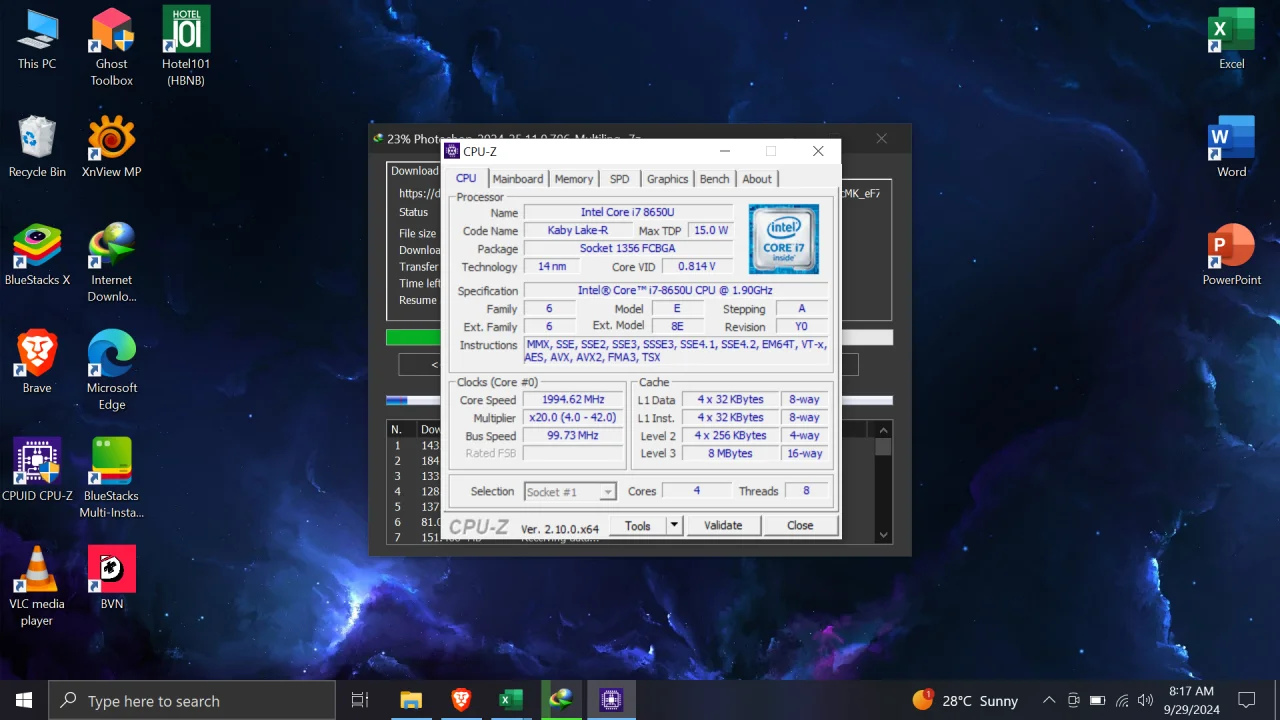Open volume control in system tray
Viewport: 1280px width, 720px height.
point(1145,700)
